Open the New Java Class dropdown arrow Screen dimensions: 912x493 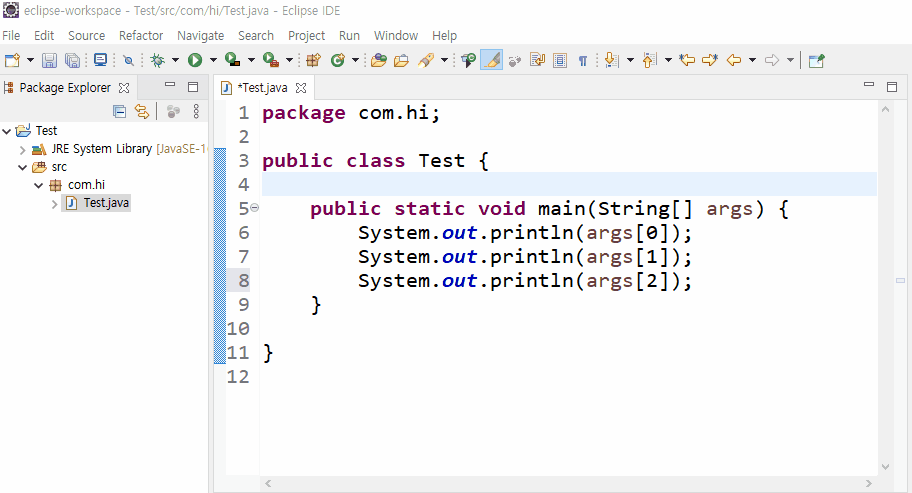355,60
